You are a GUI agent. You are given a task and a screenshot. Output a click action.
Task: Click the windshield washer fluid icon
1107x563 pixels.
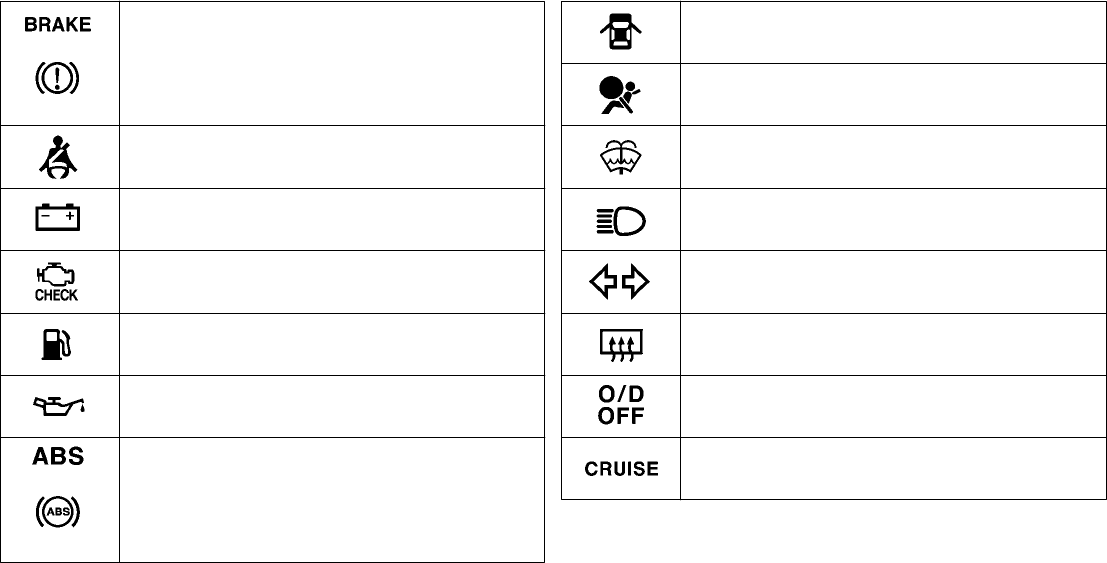click(621, 157)
